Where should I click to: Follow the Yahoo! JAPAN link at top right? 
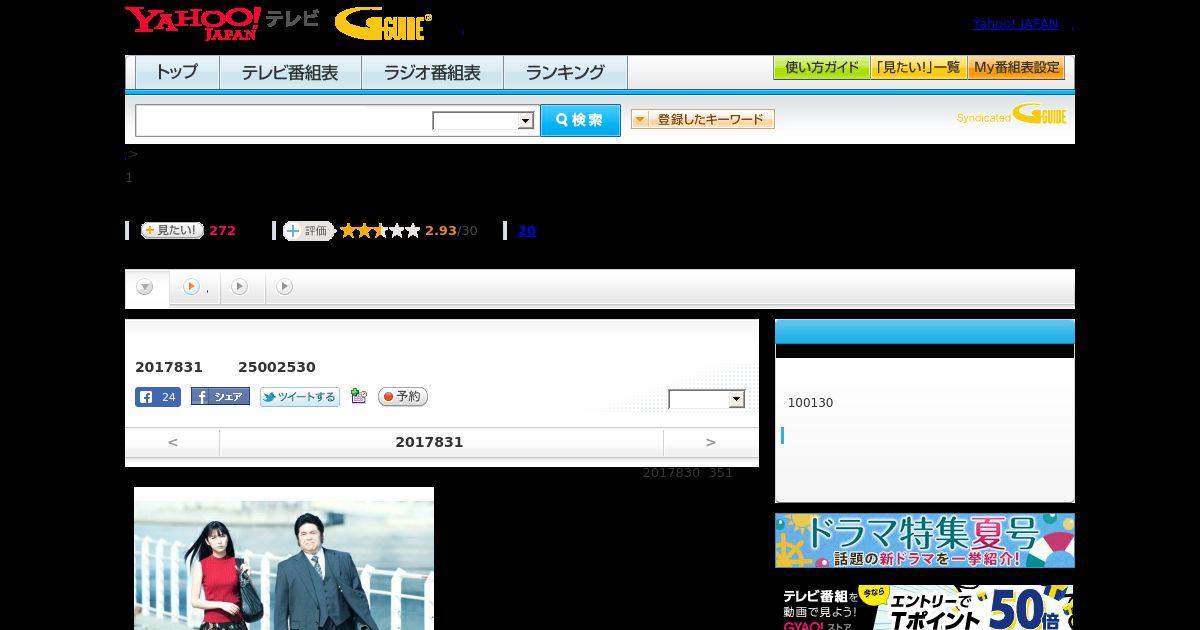pos(1015,24)
